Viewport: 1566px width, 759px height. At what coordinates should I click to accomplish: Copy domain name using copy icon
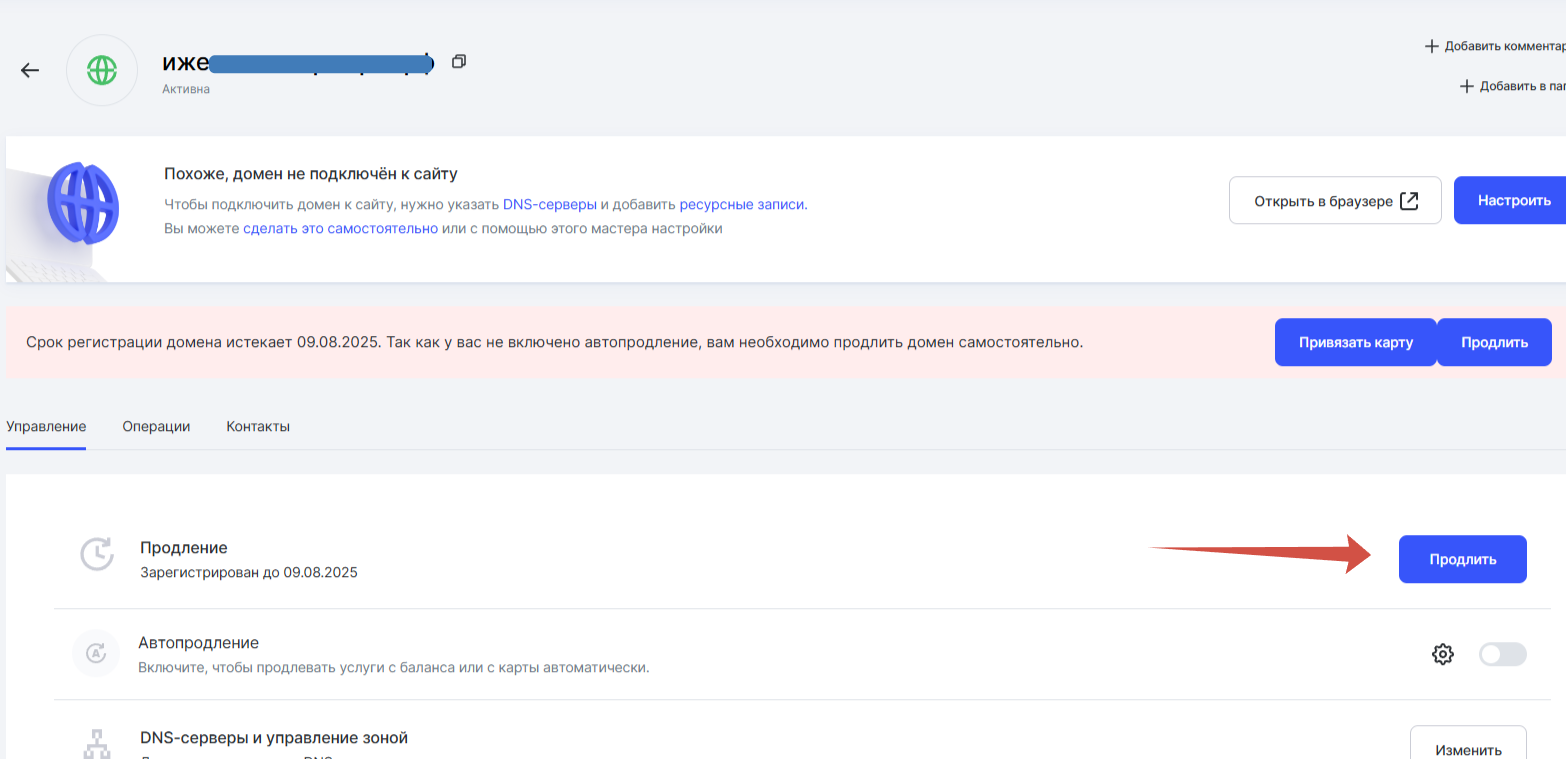click(459, 62)
